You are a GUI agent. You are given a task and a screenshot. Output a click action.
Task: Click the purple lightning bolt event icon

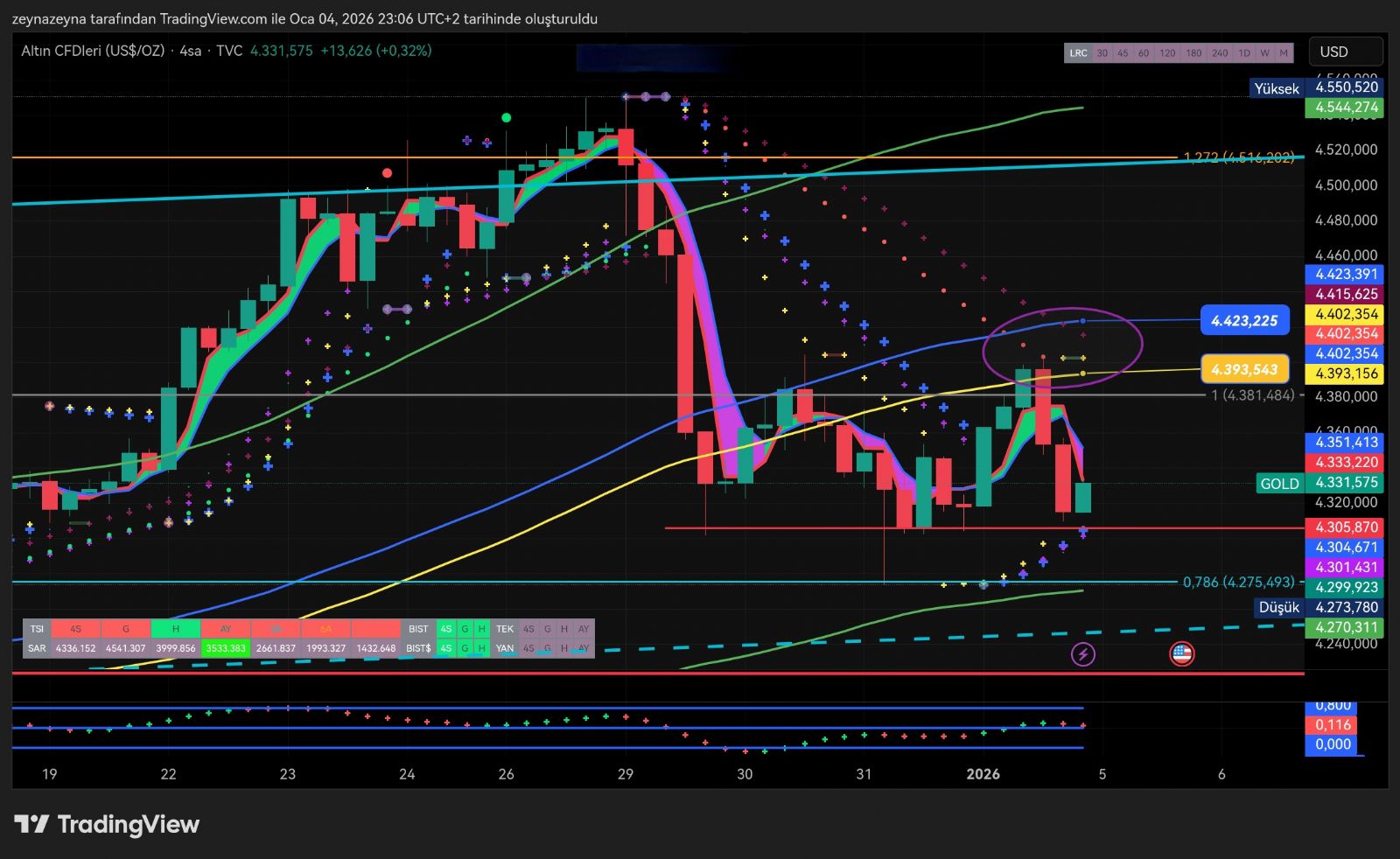[1082, 653]
